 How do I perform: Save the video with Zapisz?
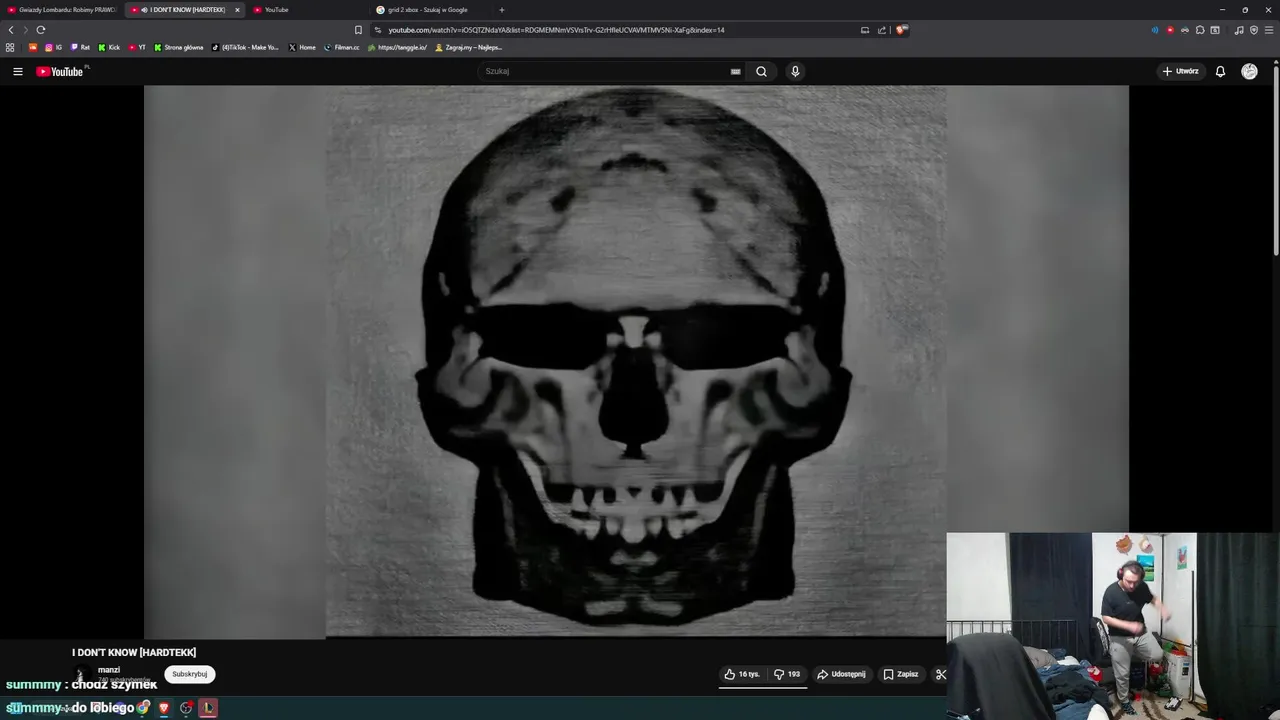coord(900,674)
